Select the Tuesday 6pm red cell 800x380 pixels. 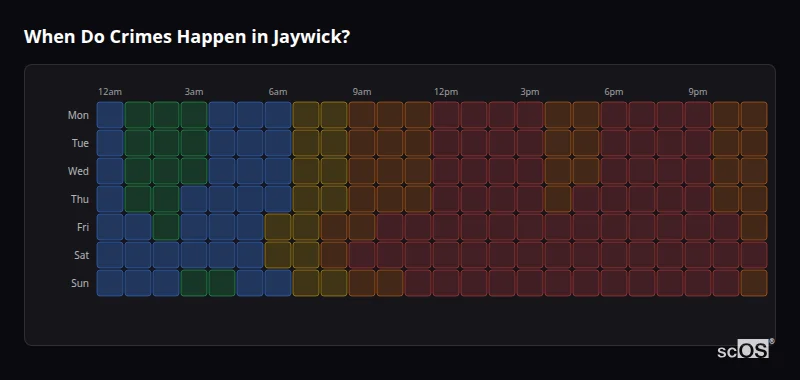[614, 143]
